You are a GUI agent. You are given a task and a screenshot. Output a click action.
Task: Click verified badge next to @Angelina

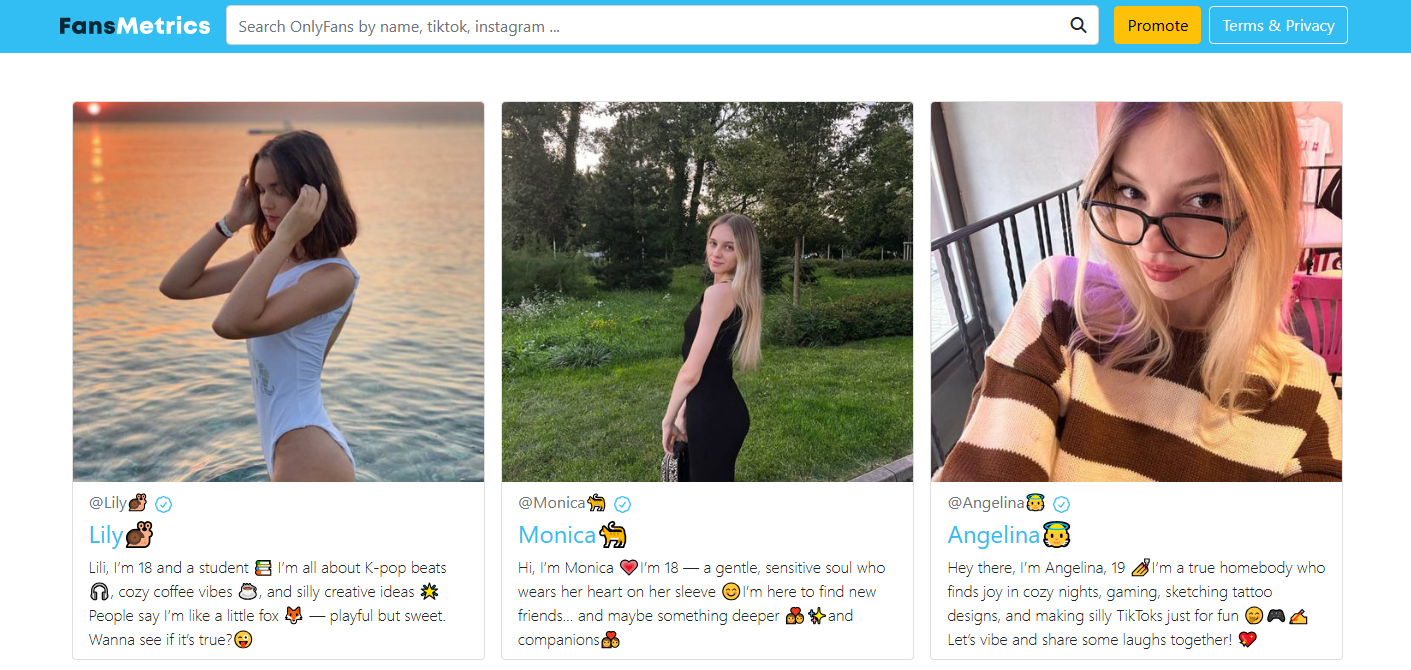[x=1061, y=504]
